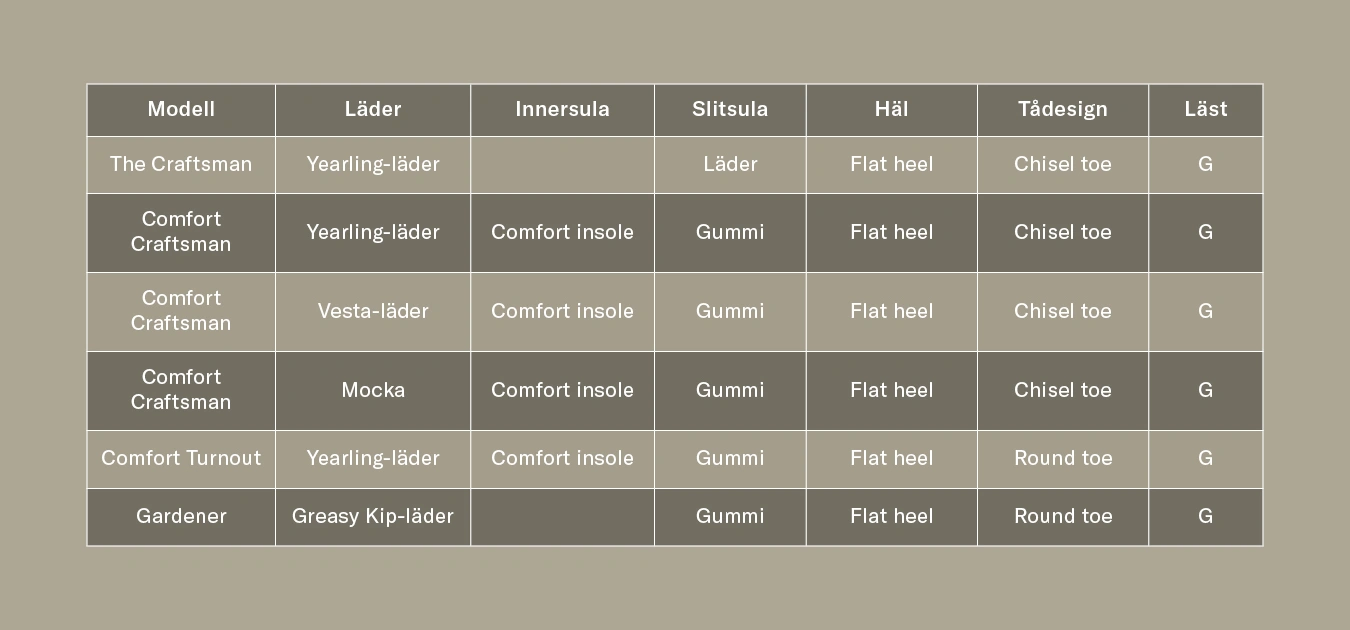Screen dimensions: 1350x630
Task: Click the Läst column header
Action: click(1205, 110)
